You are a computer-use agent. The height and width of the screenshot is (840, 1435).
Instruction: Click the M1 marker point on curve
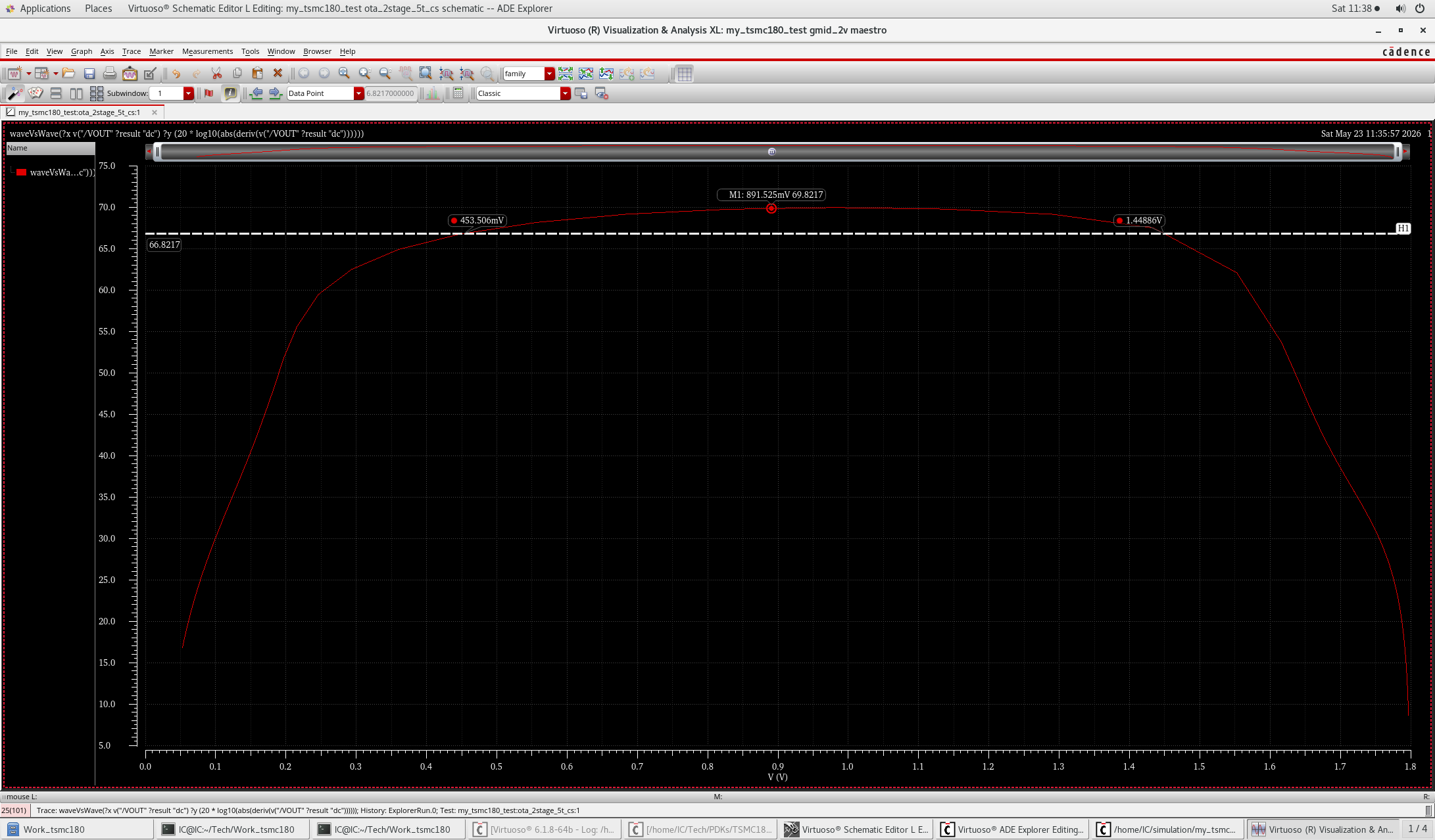[x=771, y=208]
